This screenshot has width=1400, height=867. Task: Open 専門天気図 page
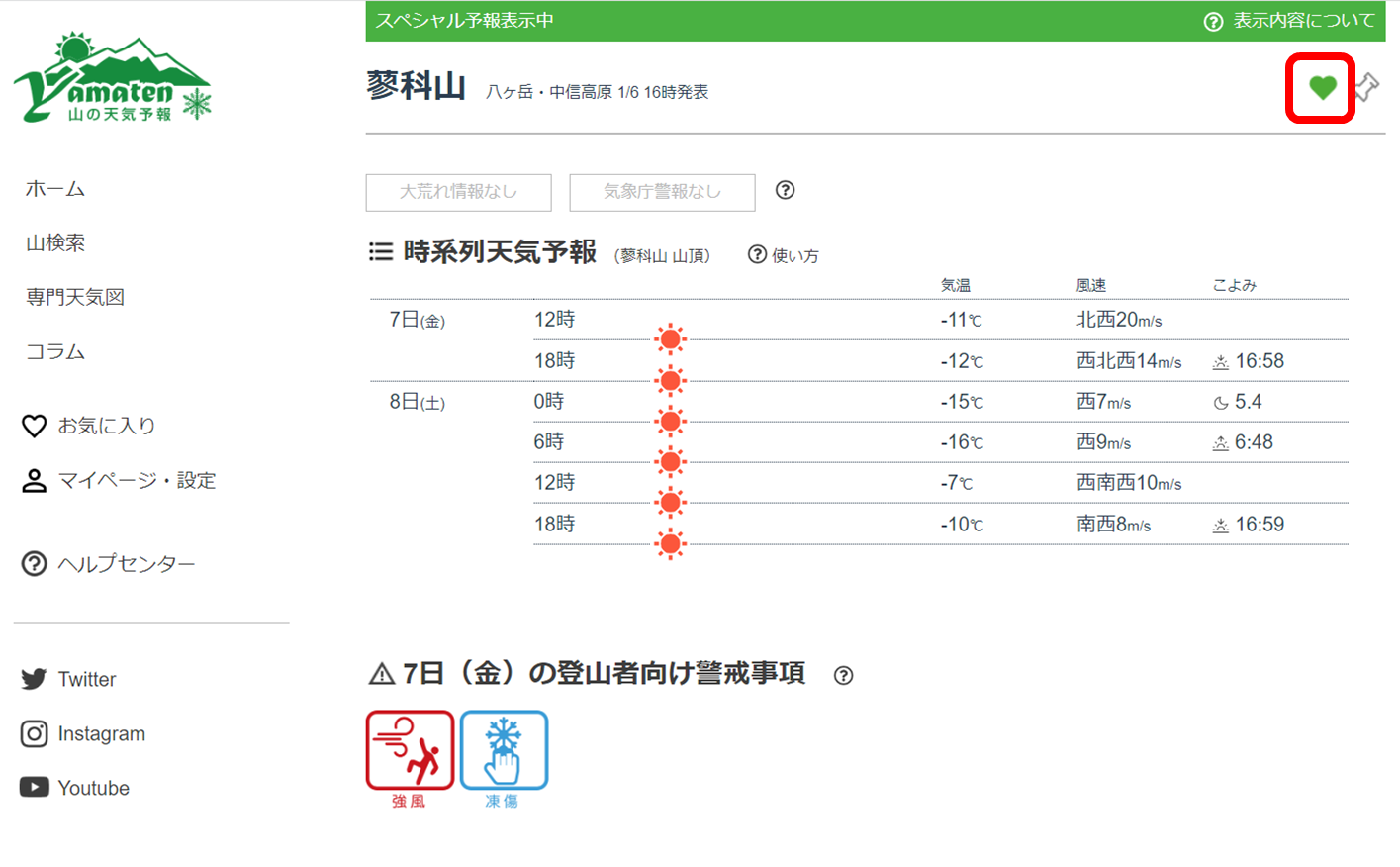click(75, 297)
